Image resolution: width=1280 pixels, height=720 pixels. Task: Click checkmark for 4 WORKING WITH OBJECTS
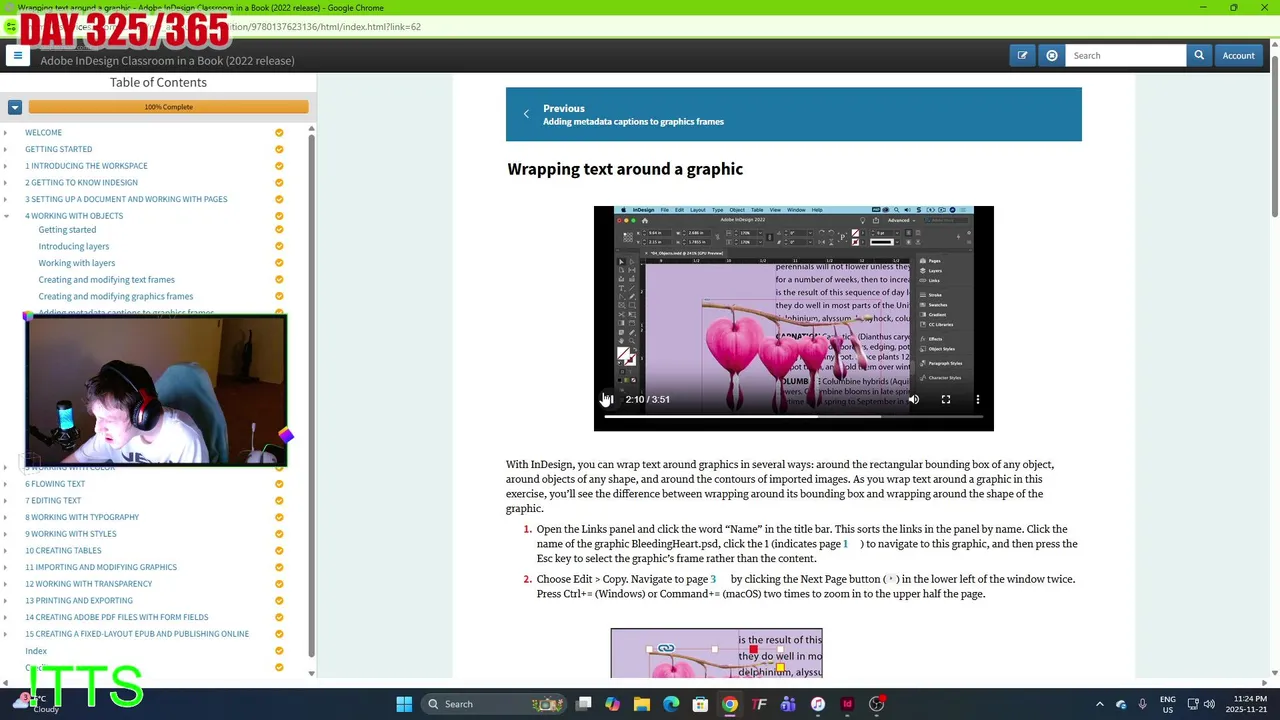[x=279, y=216]
